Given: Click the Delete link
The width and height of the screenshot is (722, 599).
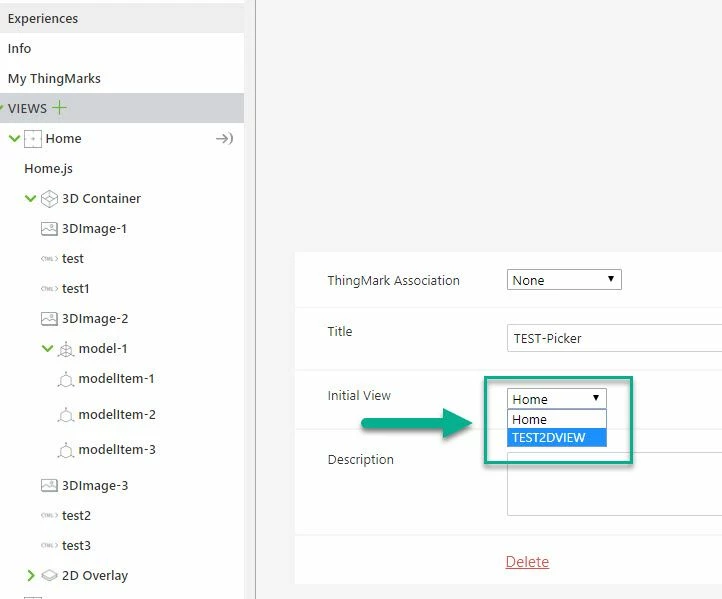Looking at the screenshot, I should coord(527,562).
